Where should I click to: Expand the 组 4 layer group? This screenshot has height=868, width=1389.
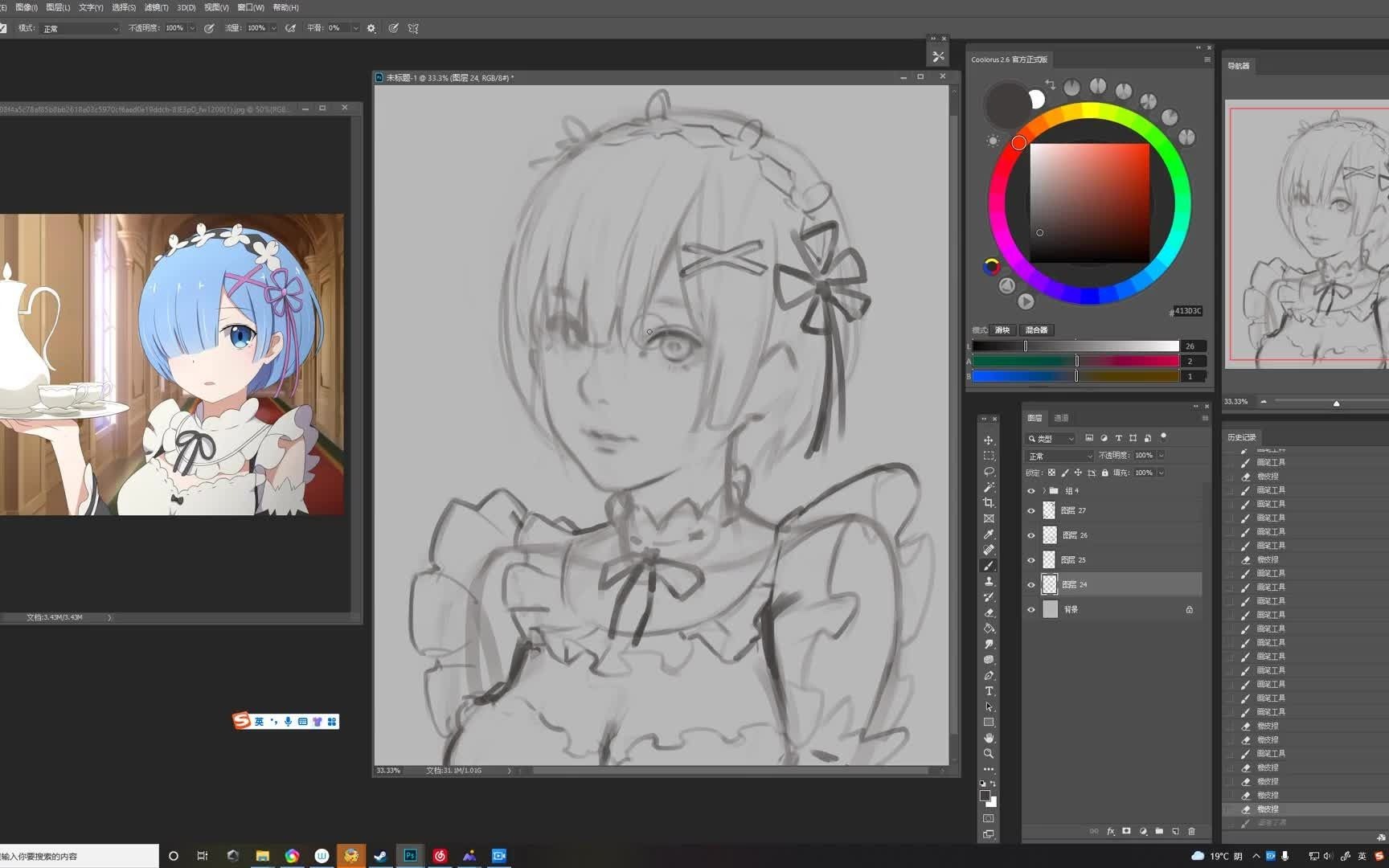(1044, 490)
